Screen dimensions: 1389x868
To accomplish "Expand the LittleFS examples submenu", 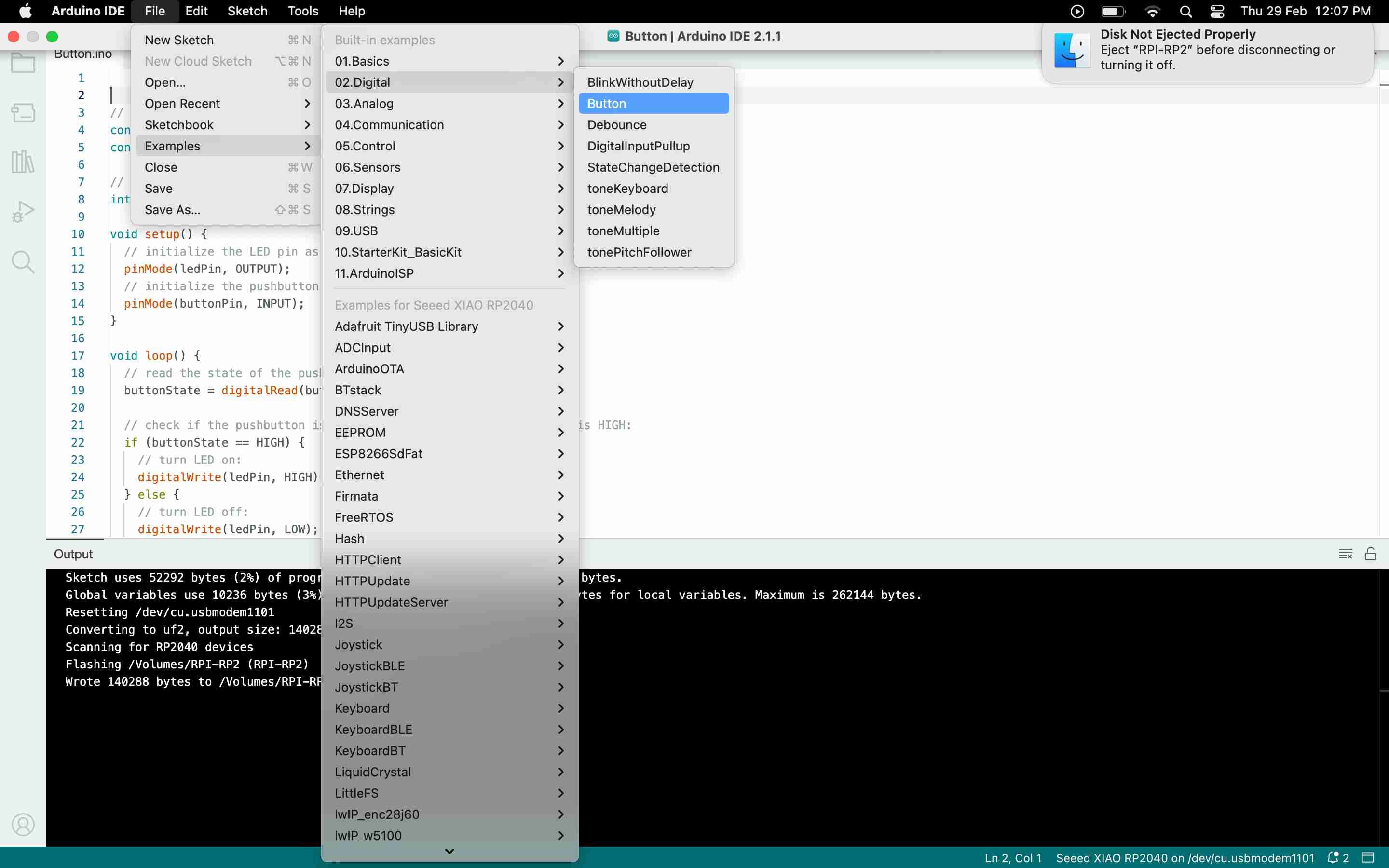I will click(449, 793).
